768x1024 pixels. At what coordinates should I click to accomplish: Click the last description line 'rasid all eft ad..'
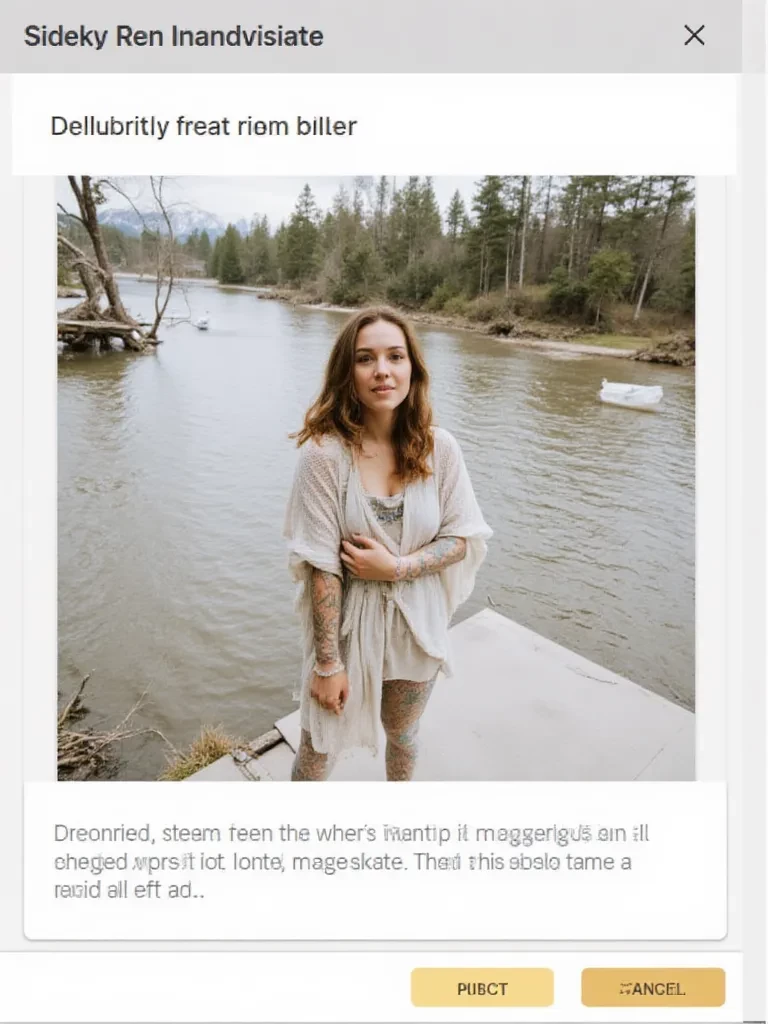pos(128,890)
